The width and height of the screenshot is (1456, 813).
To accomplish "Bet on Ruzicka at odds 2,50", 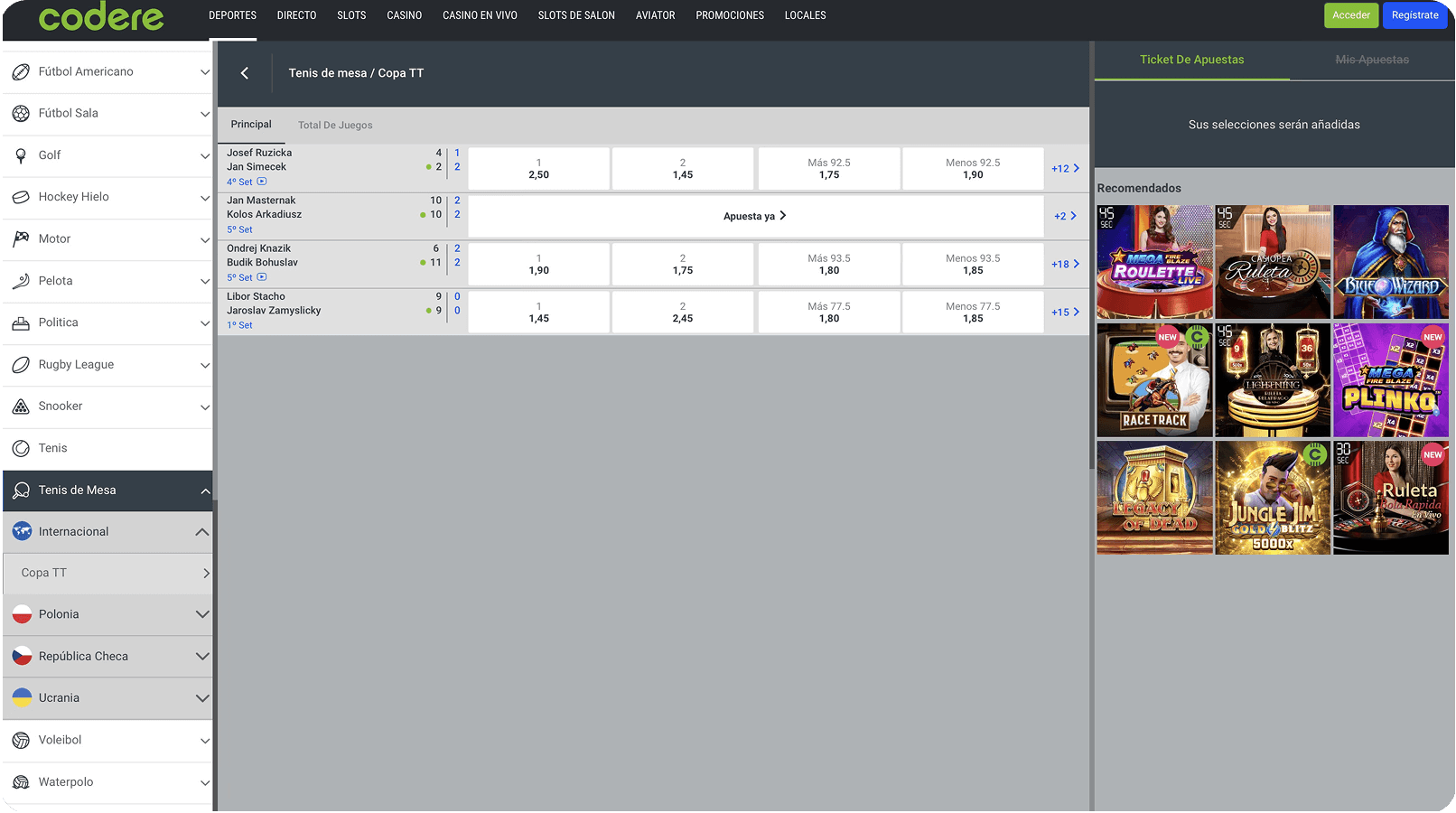I will 539,169.
